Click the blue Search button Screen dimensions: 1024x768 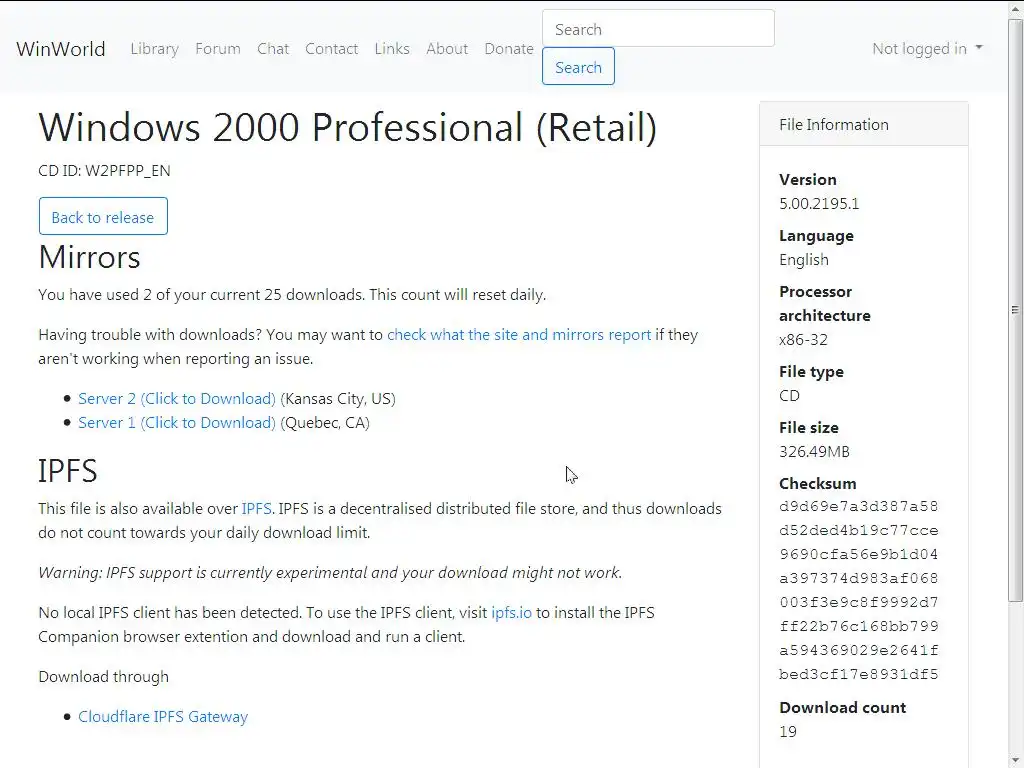tap(578, 67)
